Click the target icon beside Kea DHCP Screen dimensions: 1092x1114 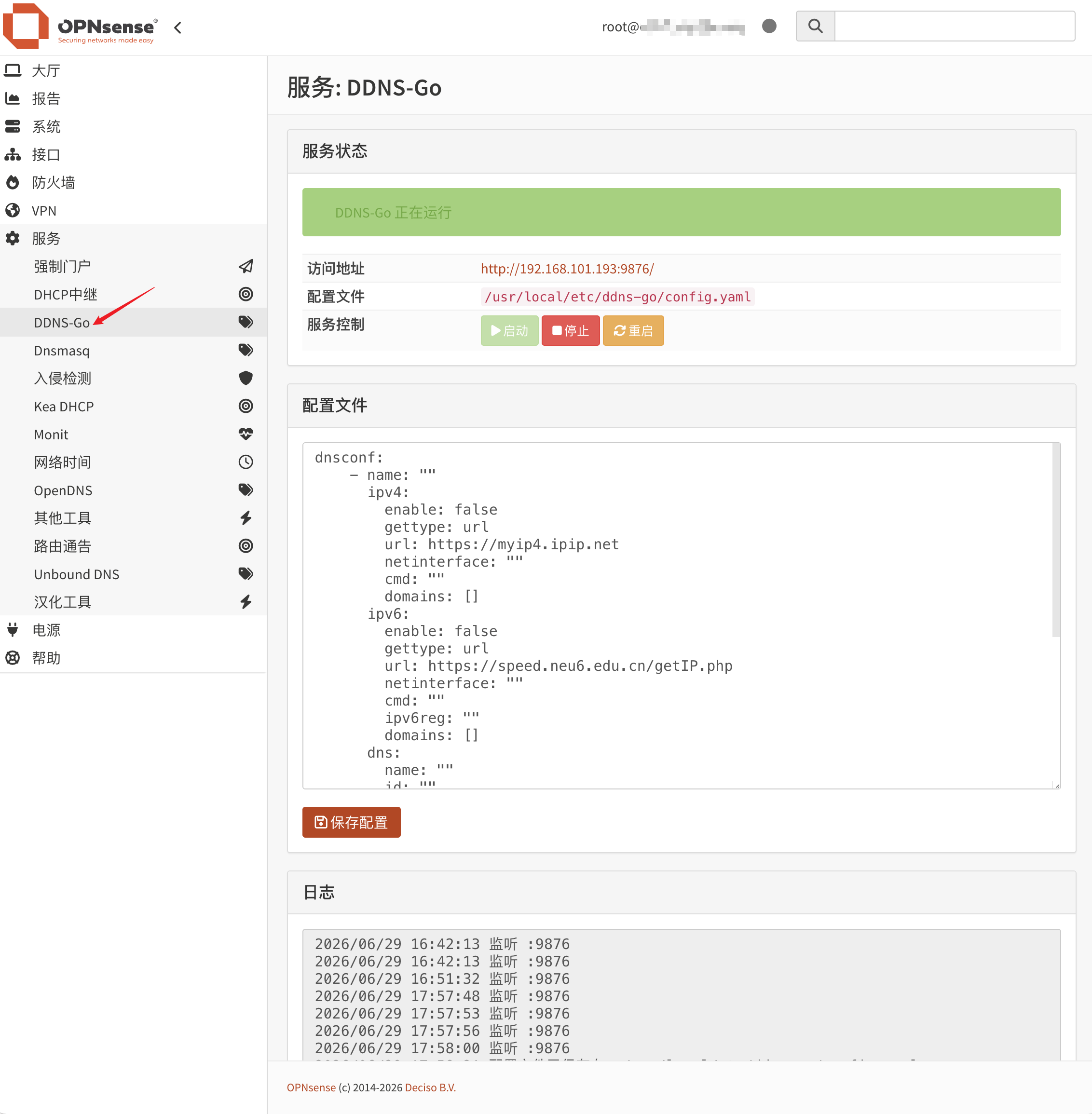click(x=246, y=406)
